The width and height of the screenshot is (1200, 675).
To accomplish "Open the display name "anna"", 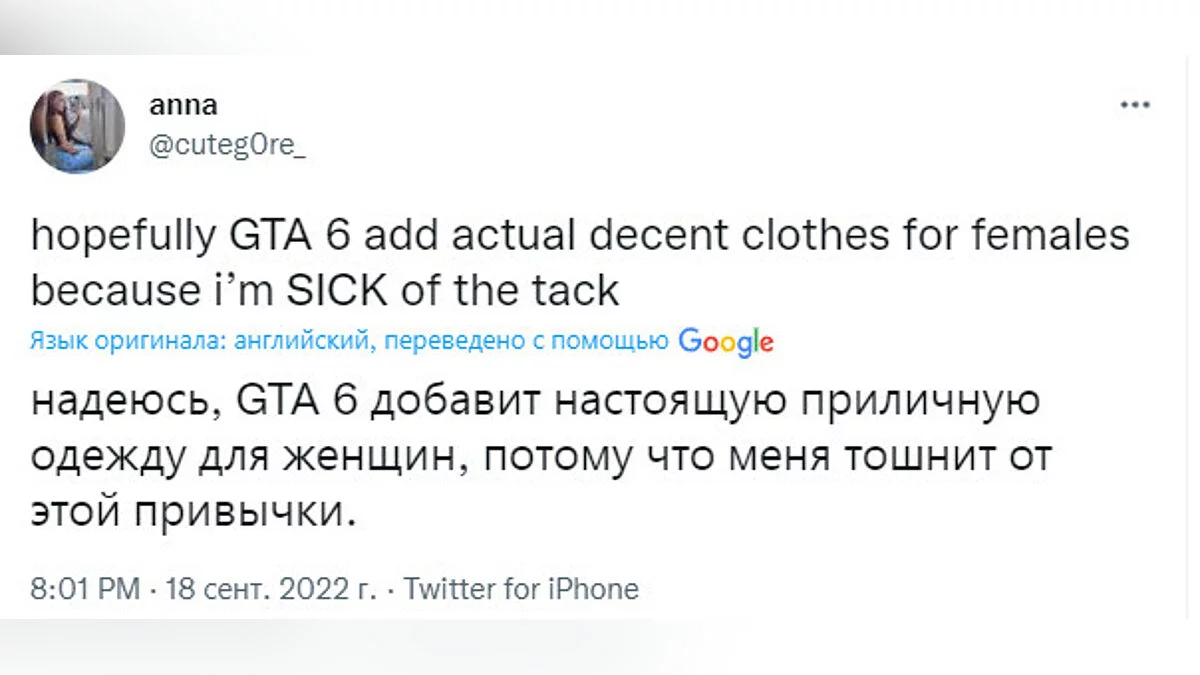I will tap(183, 105).
